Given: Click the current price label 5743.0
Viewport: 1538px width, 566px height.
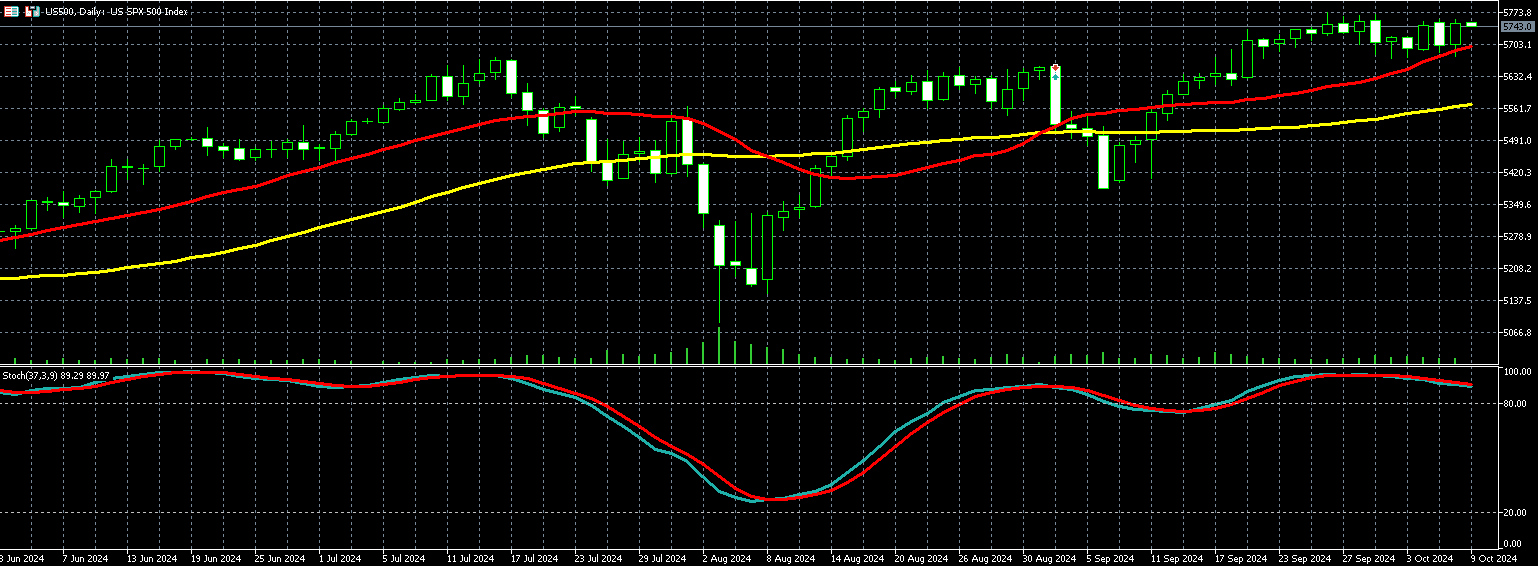Looking at the screenshot, I should (x=1517, y=27).
